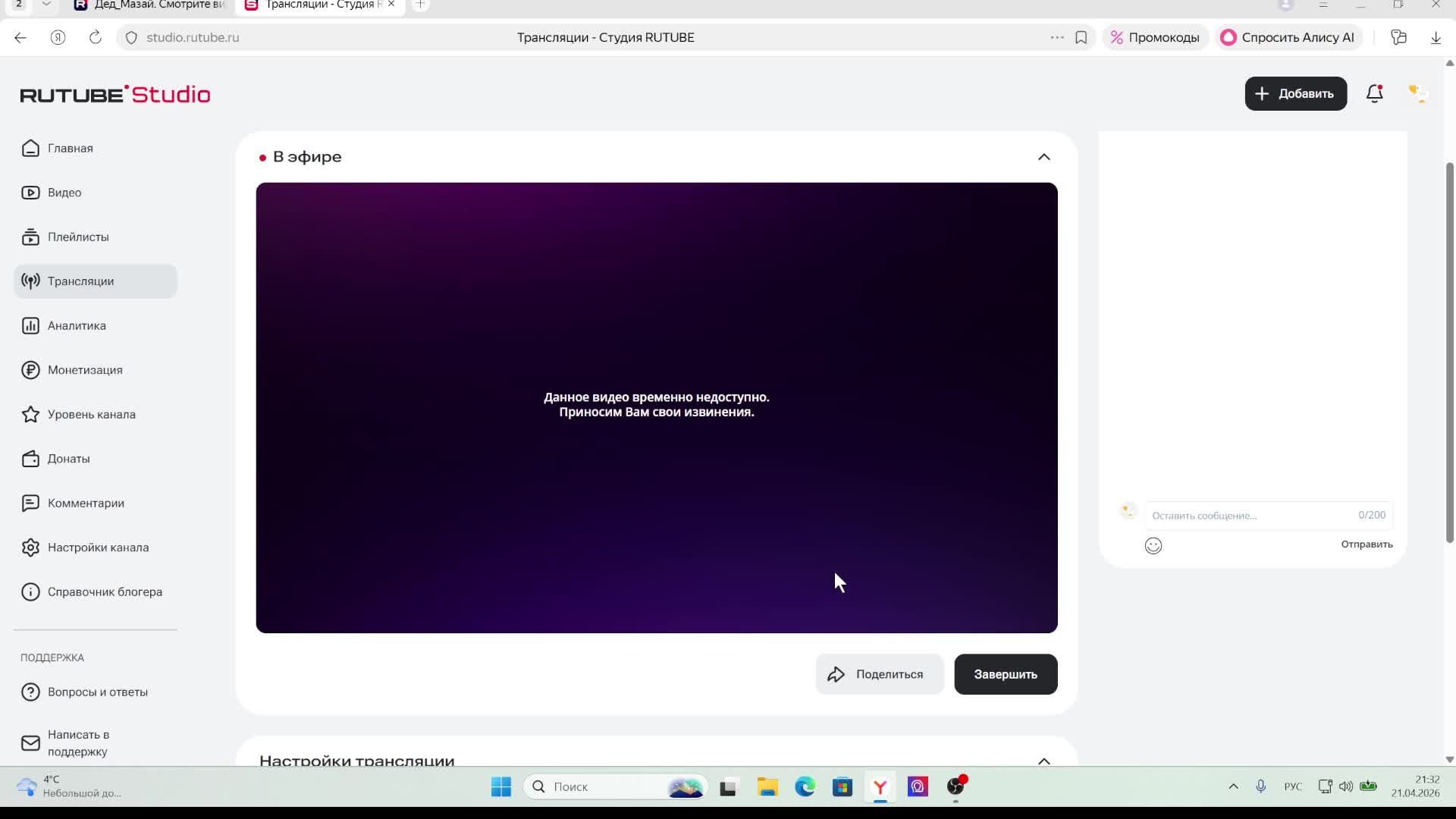Open Настройки канала in the sidebar
Viewport: 1456px width, 819px height.
coord(98,548)
